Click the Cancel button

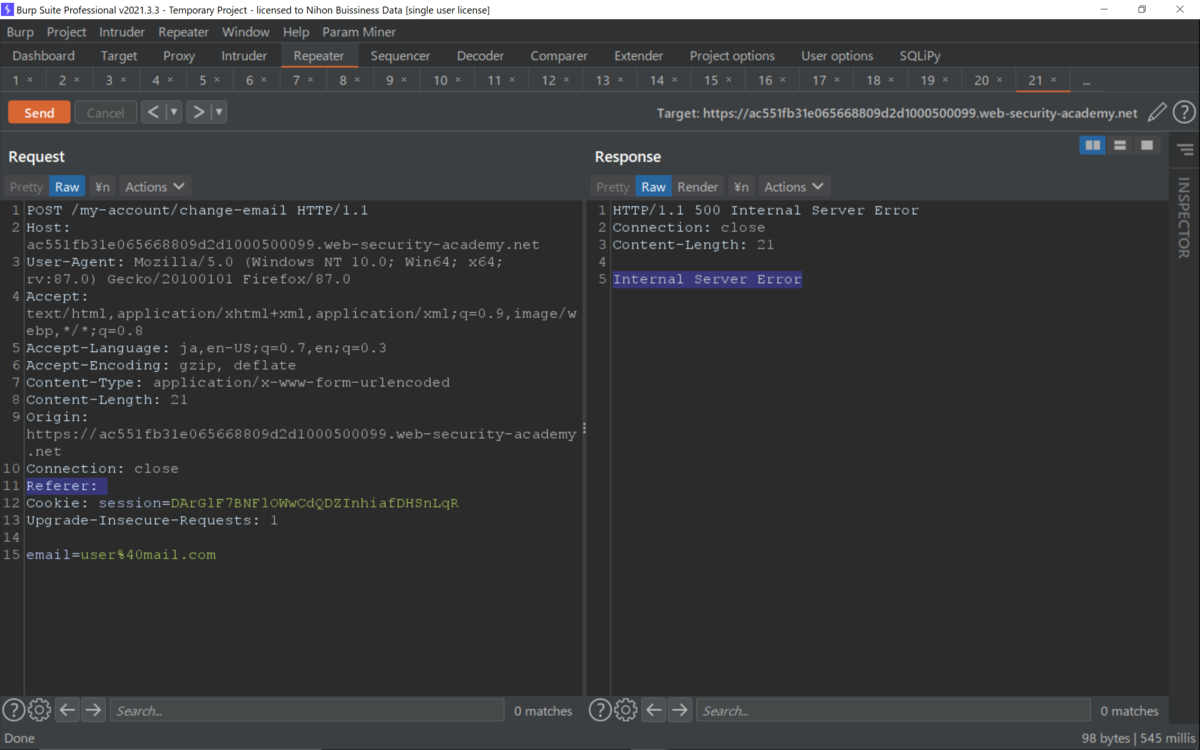pyautogui.click(x=105, y=112)
